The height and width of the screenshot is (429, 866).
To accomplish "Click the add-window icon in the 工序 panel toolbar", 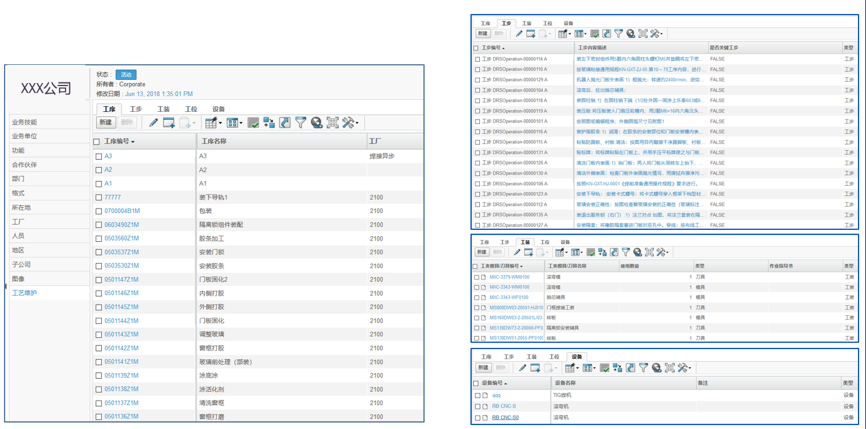I will coord(169,123).
